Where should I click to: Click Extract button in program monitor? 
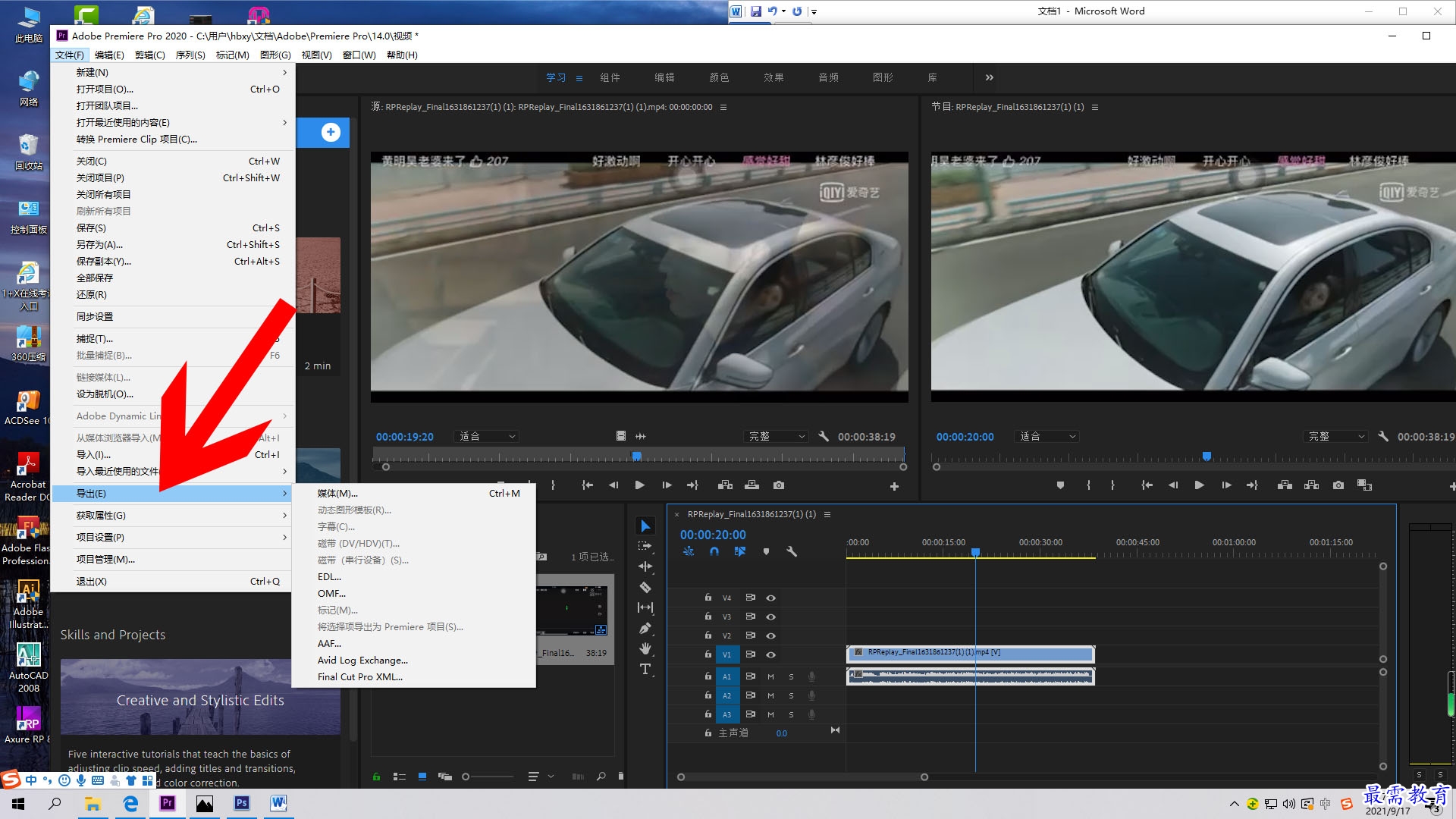pos(1311,485)
